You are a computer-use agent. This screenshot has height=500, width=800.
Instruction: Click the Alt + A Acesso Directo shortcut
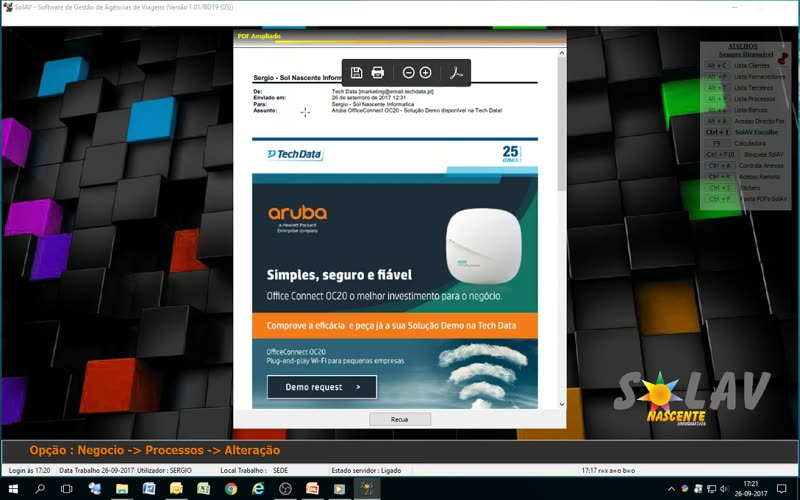745,121
